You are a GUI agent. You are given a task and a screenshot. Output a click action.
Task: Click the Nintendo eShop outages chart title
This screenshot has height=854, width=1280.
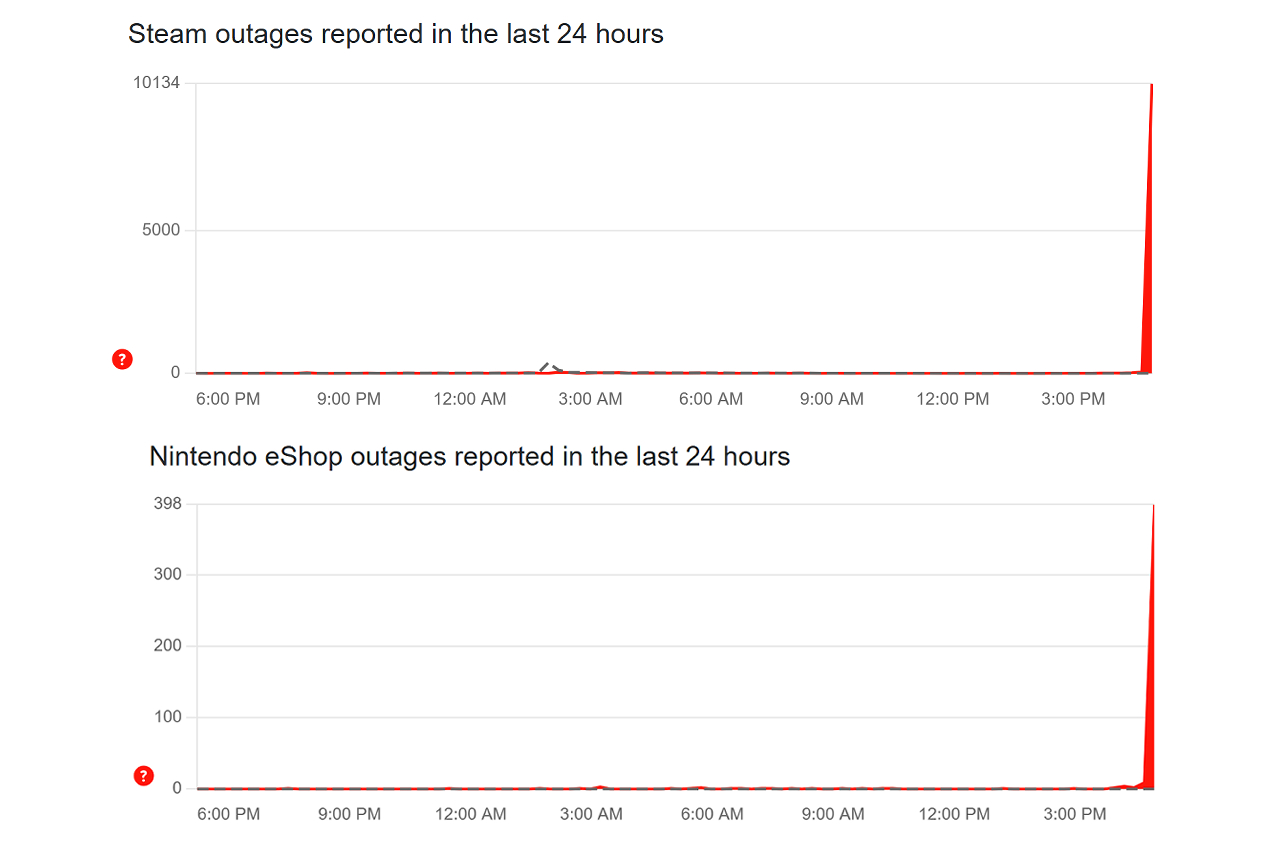[469, 457]
